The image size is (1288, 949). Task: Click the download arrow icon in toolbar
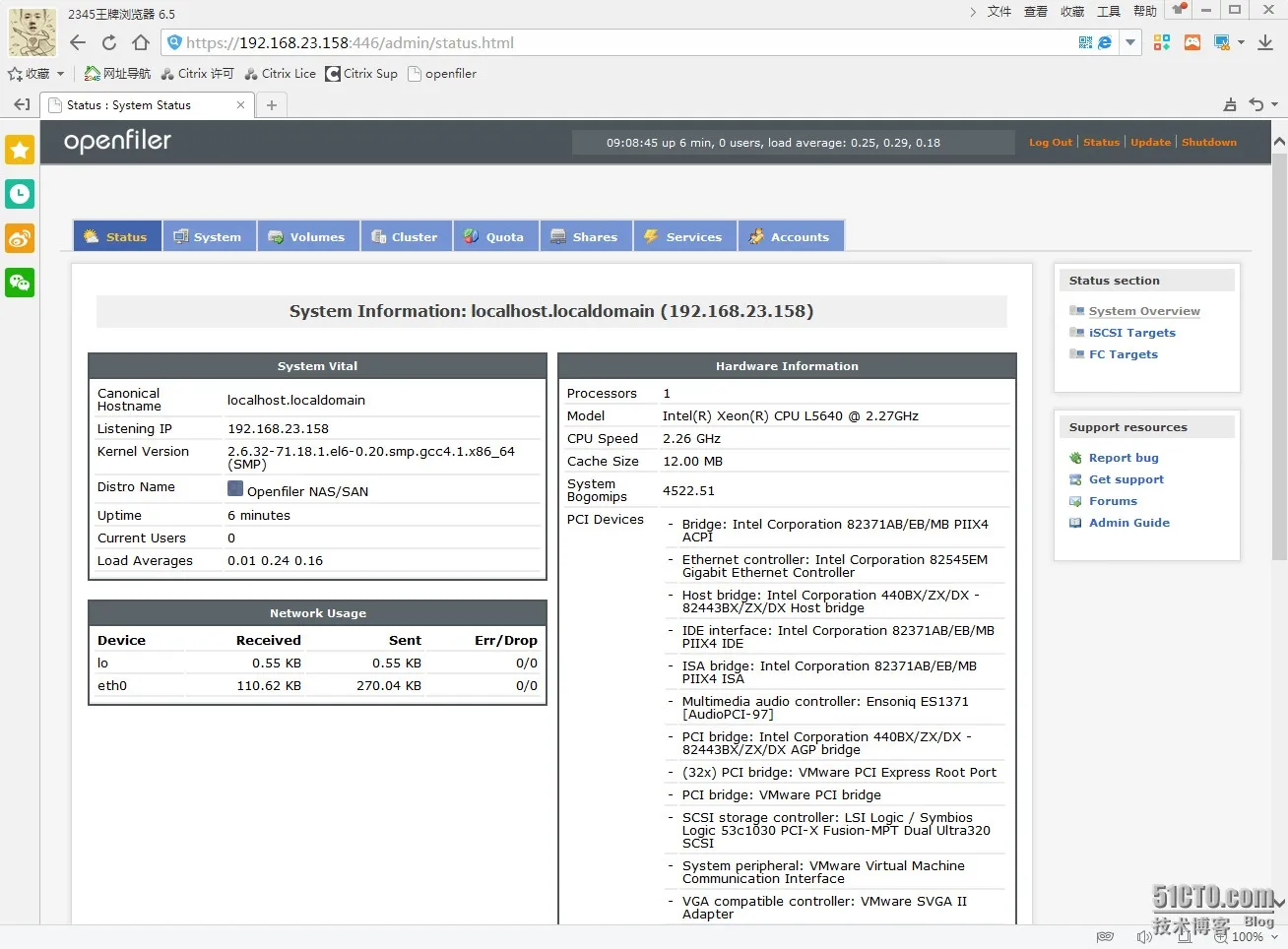[x=1265, y=42]
